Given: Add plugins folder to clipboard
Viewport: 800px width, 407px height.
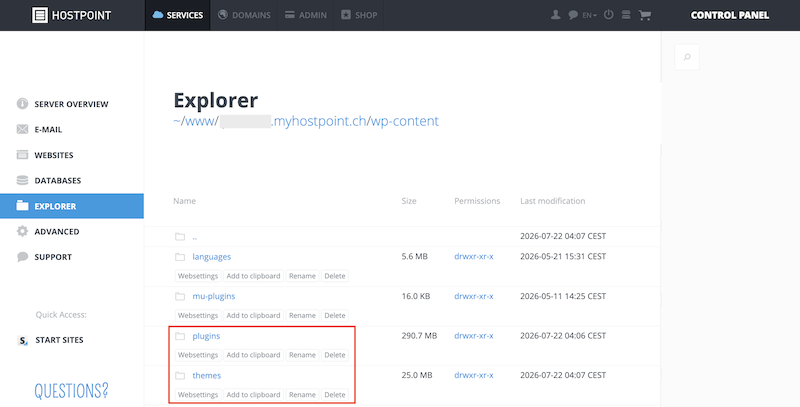Looking at the screenshot, I should (254, 355).
